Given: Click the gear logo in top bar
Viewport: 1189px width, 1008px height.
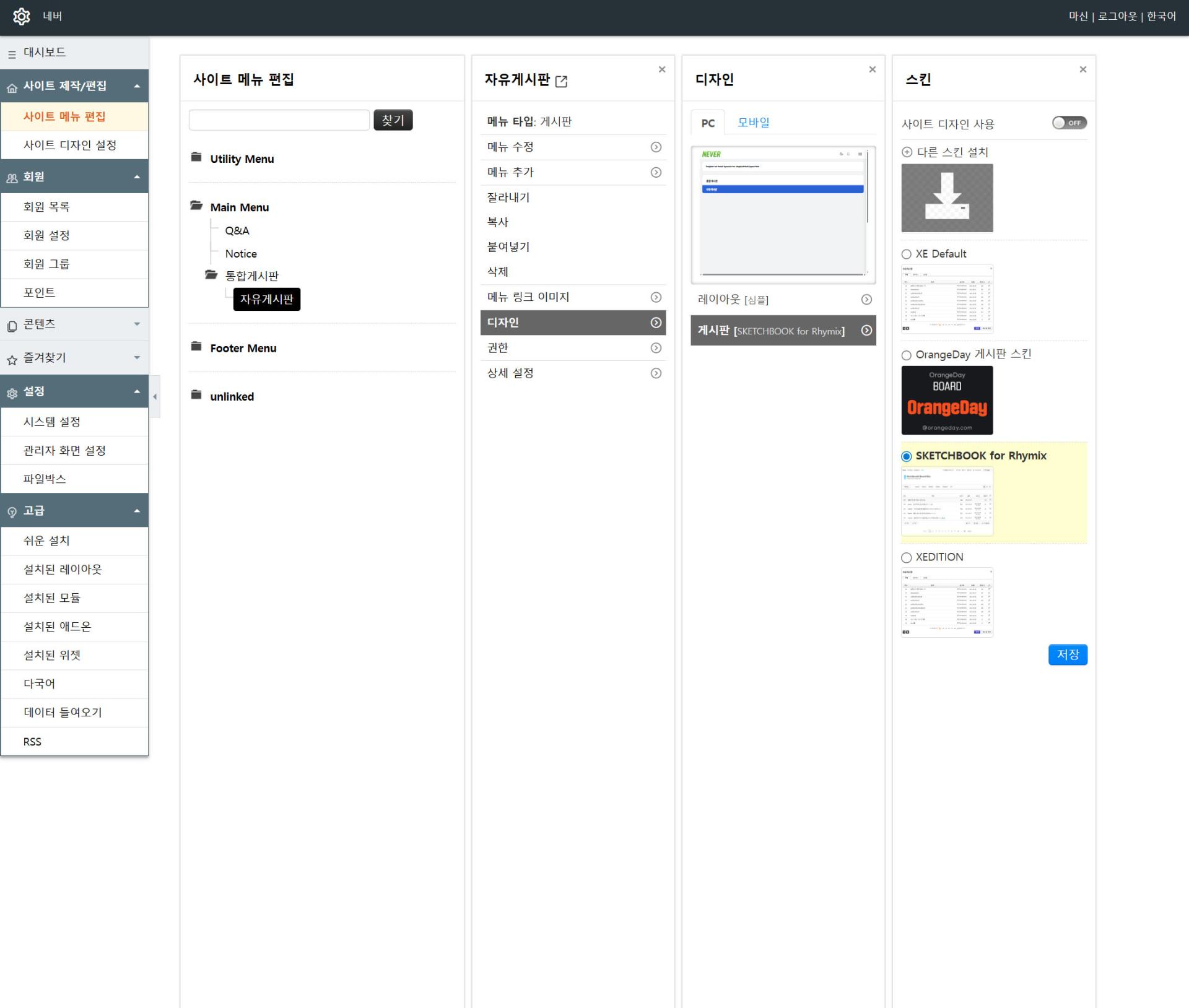Looking at the screenshot, I should 21,17.
